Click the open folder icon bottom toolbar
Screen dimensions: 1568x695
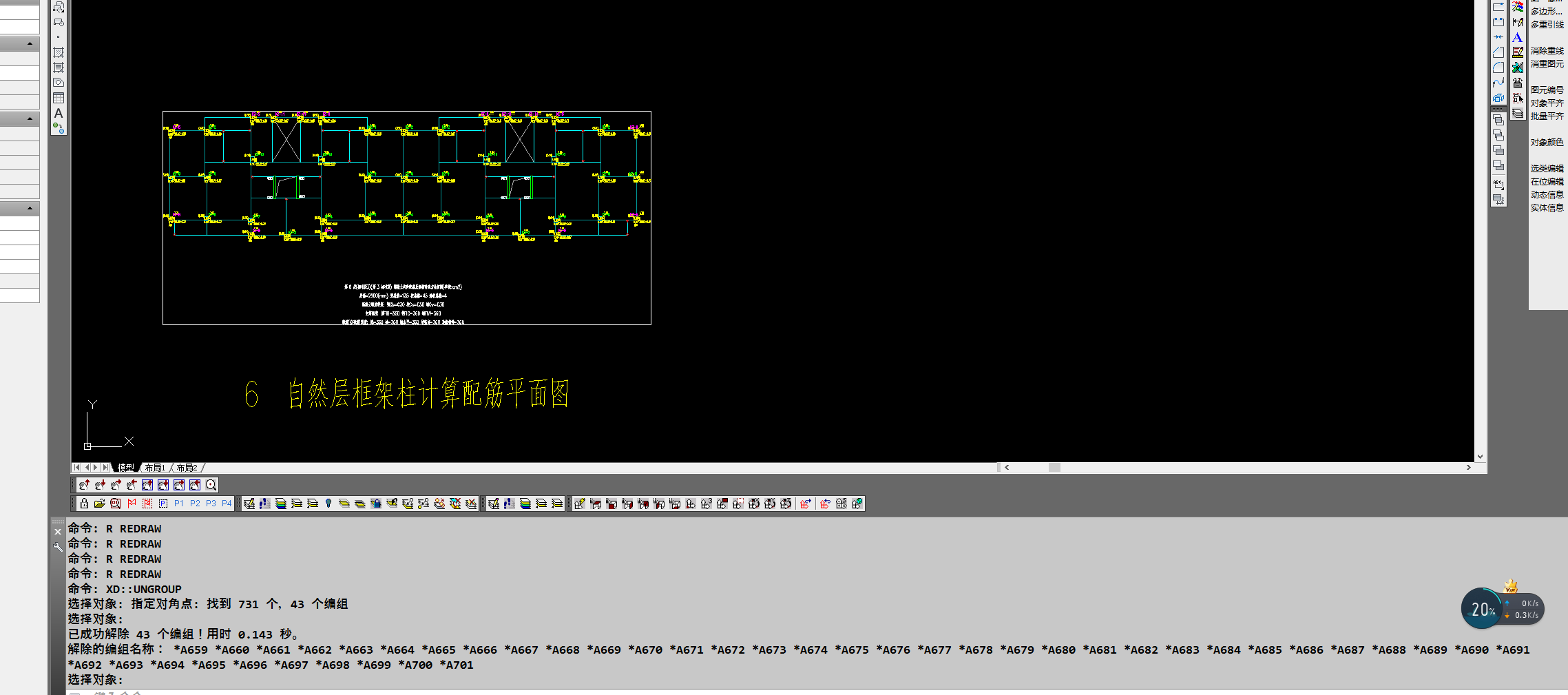100,504
